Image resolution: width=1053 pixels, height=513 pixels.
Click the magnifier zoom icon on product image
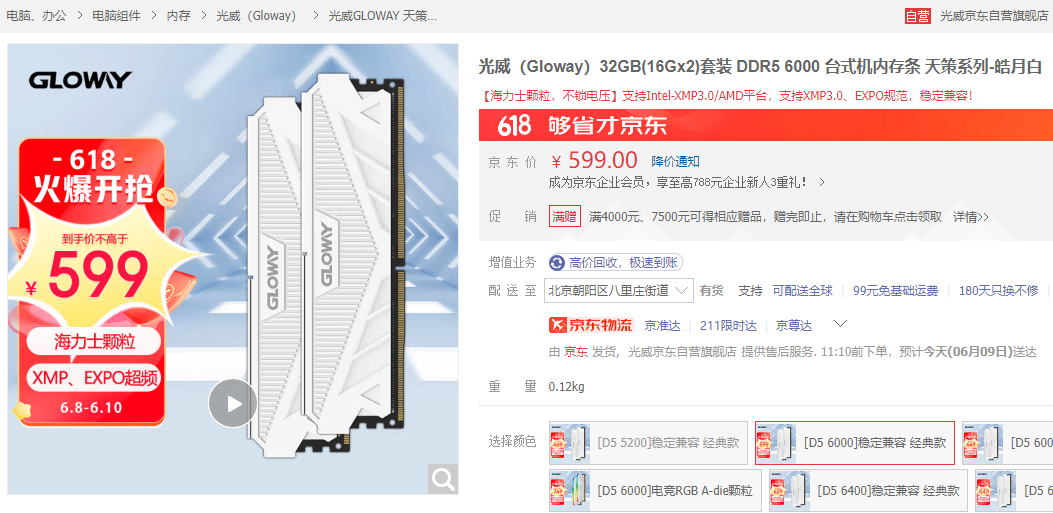pos(443,479)
